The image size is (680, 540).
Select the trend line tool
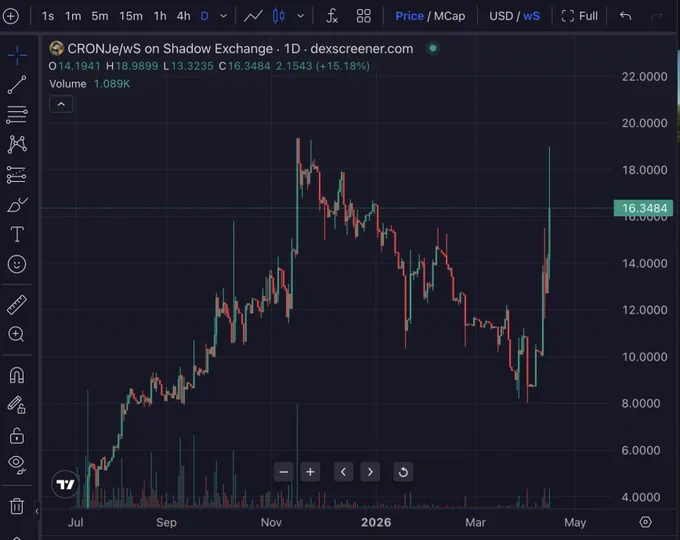pyautogui.click(x=17, y=85)
